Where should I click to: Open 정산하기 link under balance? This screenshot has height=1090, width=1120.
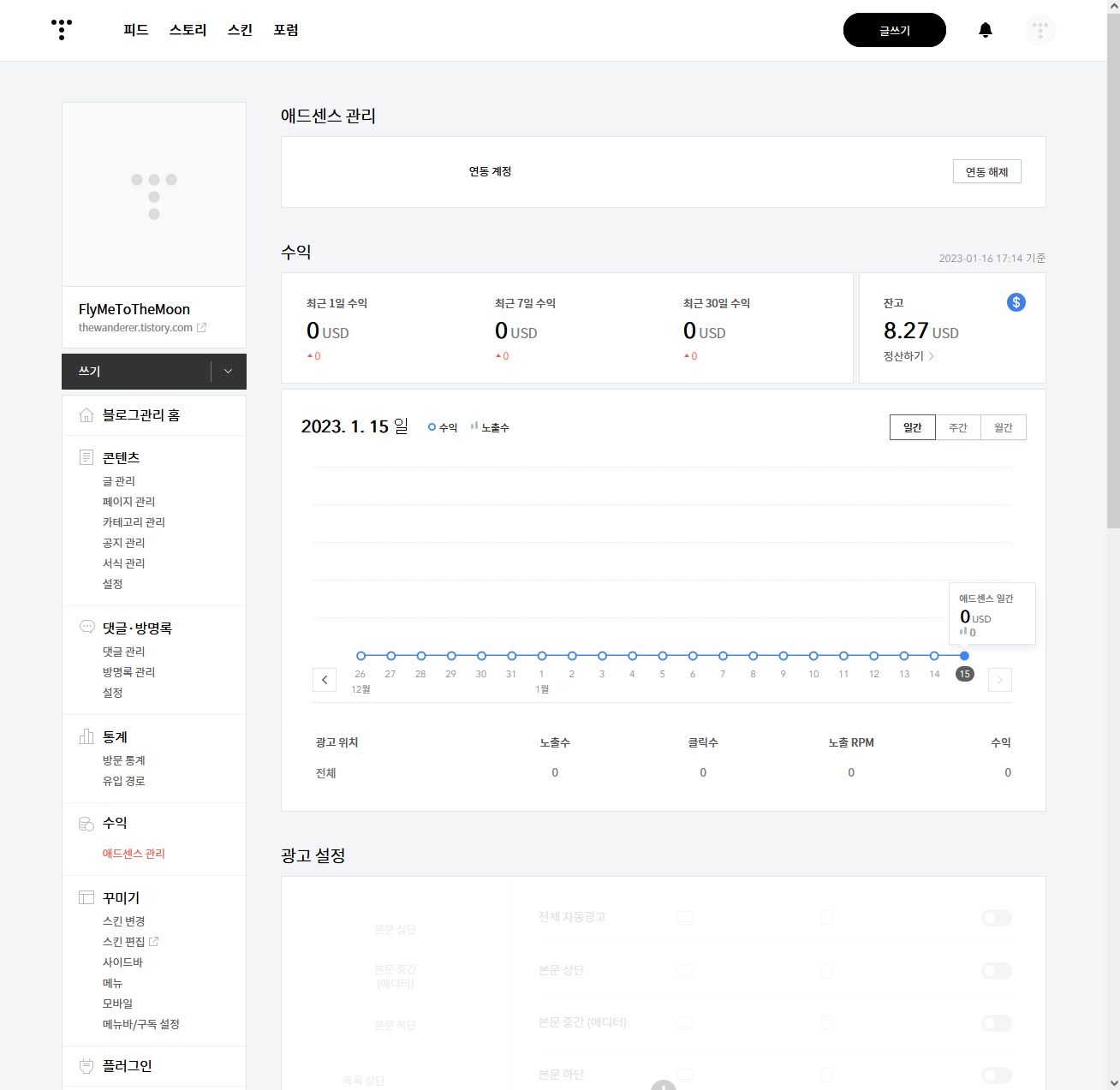909,356
